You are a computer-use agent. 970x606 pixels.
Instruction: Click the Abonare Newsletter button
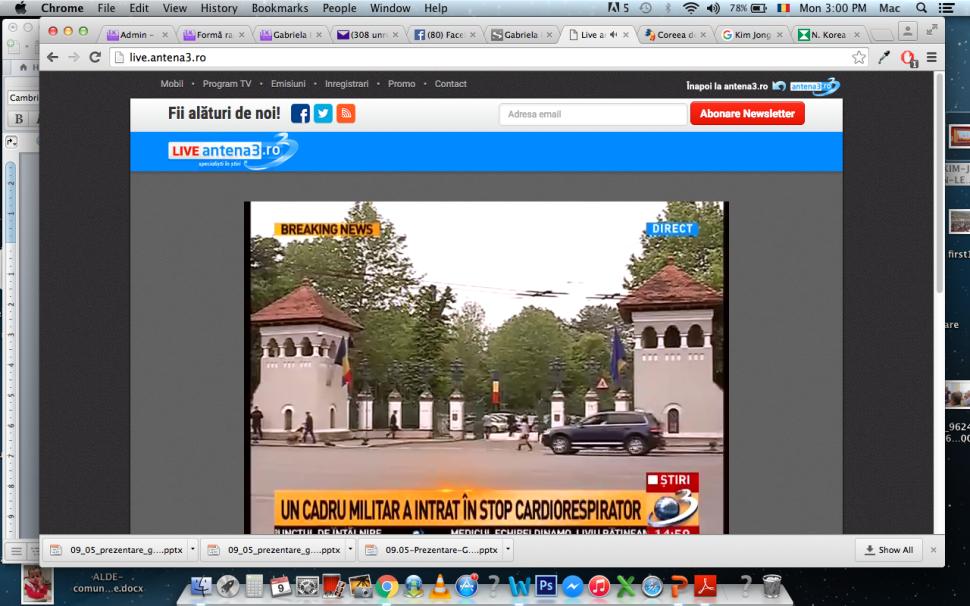click(x=747, y=114)
